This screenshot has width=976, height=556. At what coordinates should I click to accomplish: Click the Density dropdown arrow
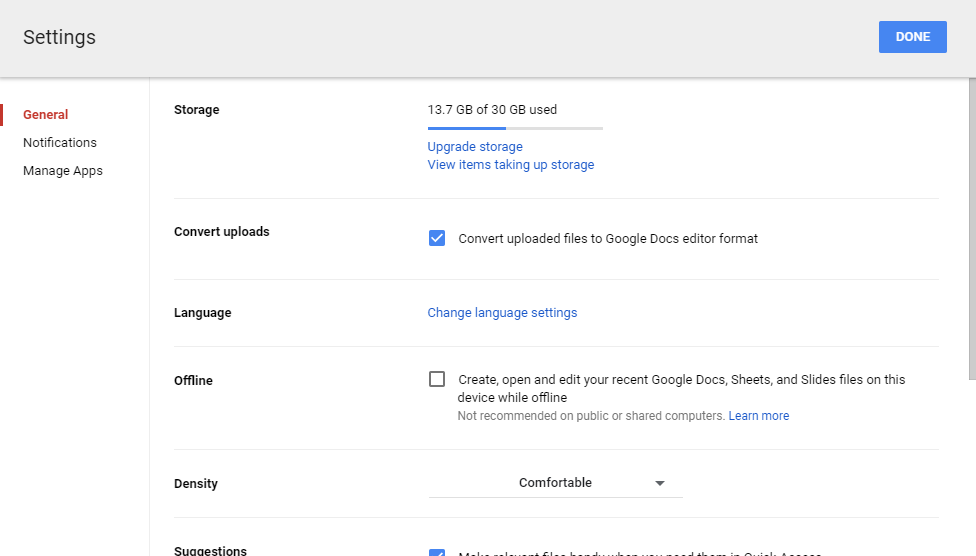660,484
